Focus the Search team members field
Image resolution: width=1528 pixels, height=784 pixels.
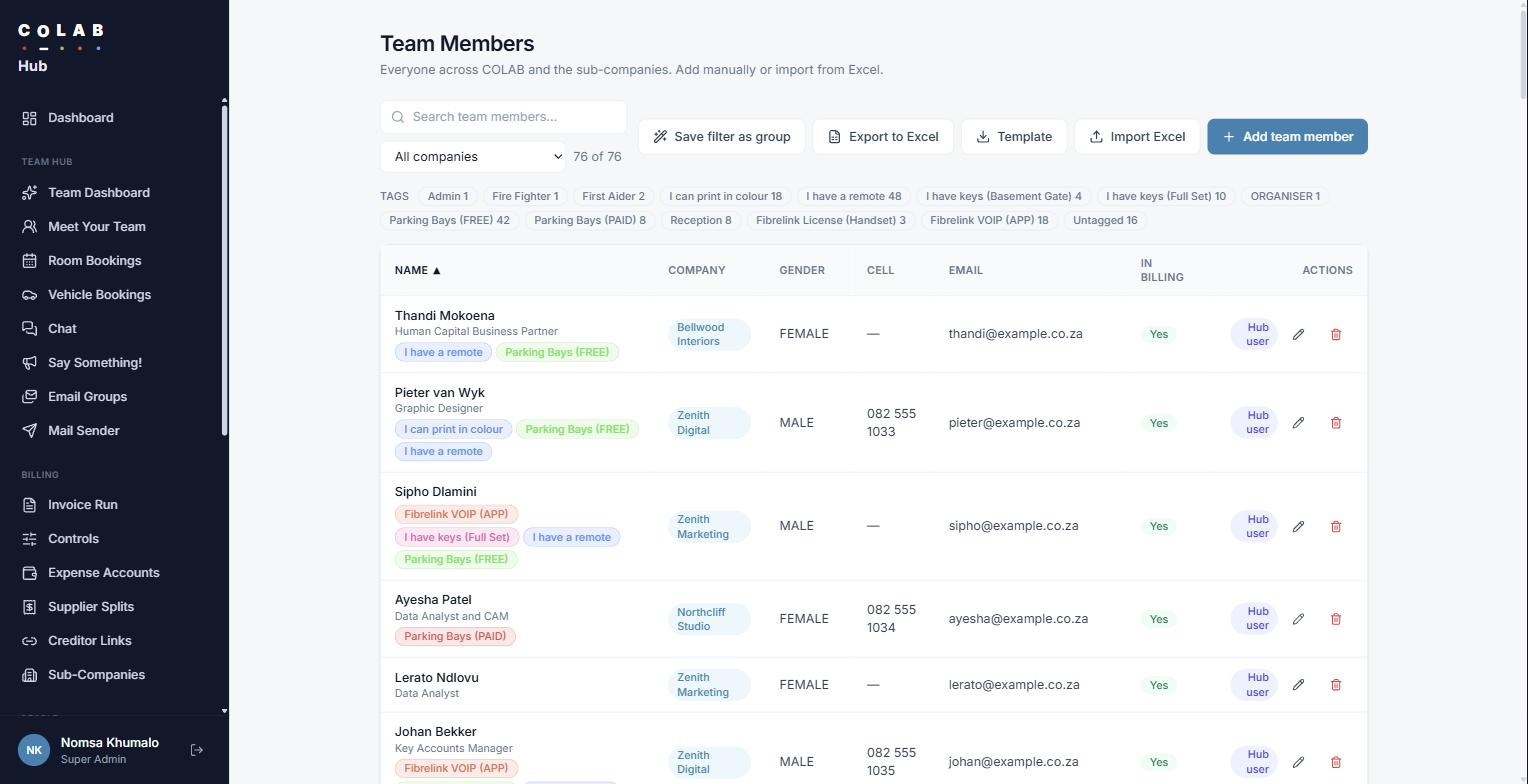[503, 117]
